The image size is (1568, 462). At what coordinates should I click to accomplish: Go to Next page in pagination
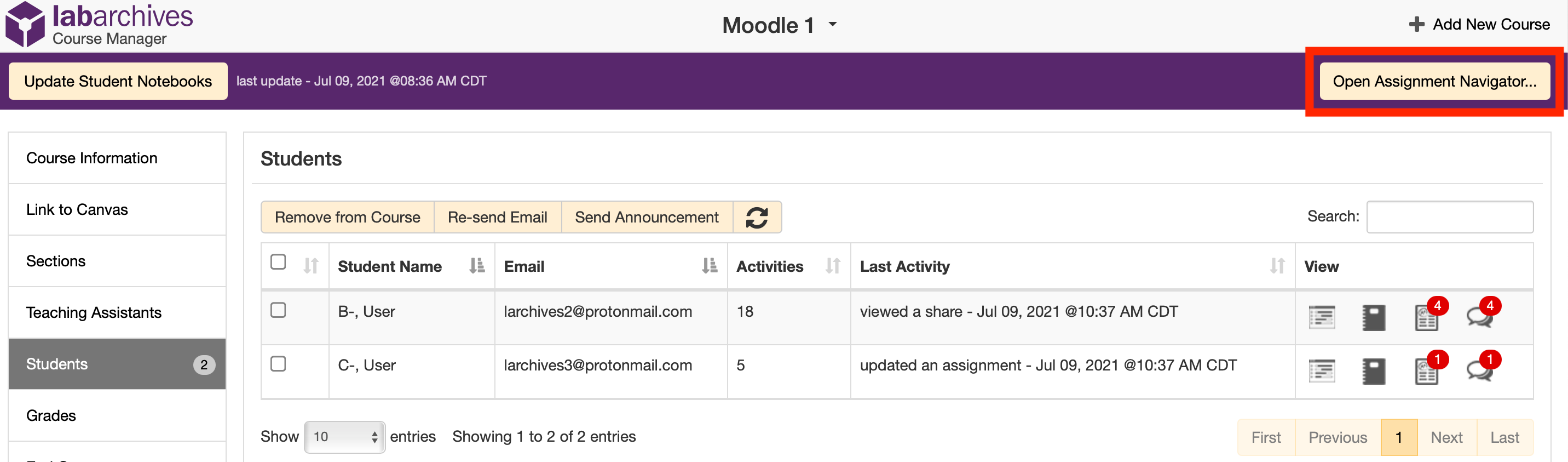(1447, 438)
